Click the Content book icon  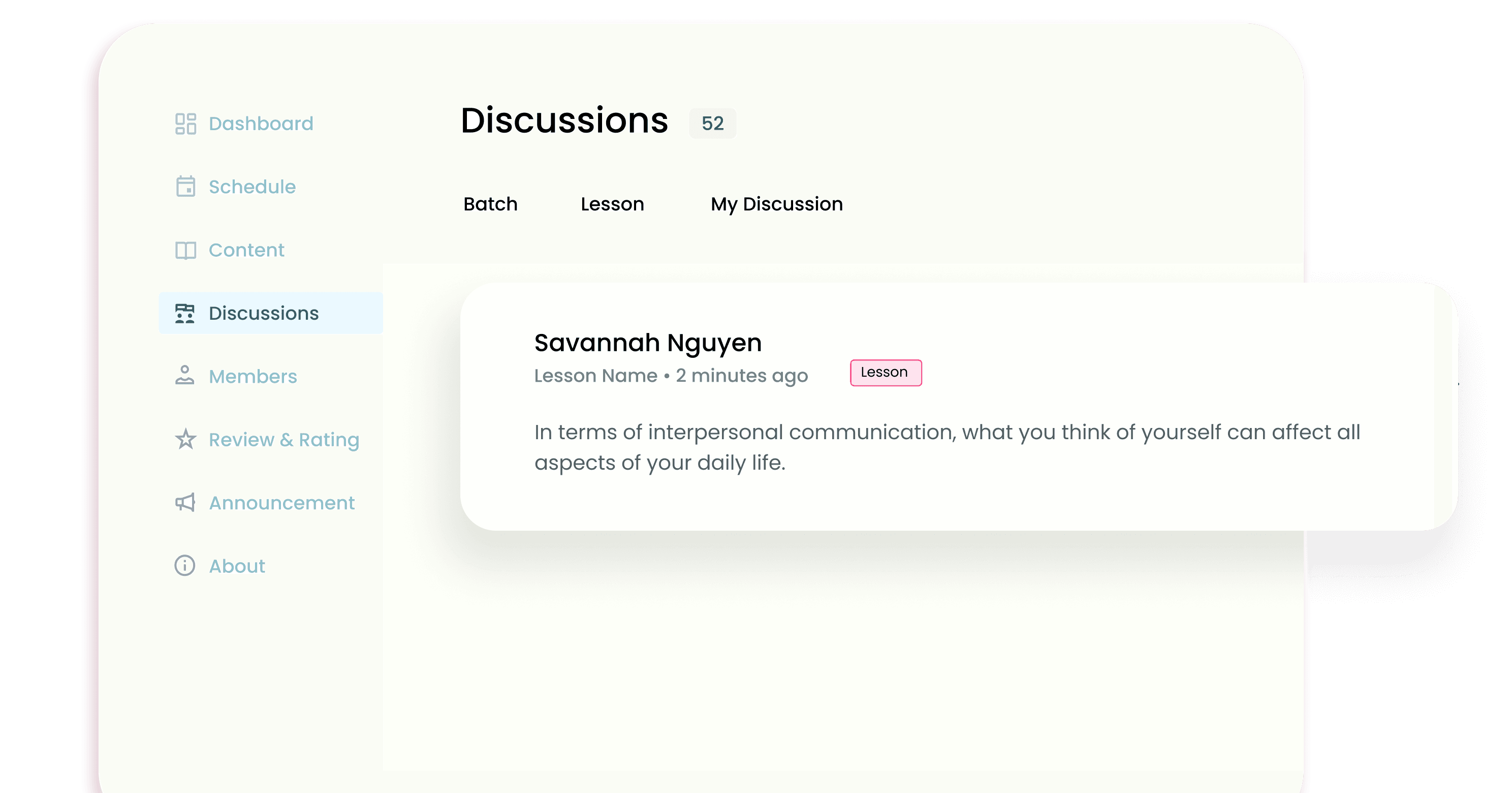coord(185,250)
